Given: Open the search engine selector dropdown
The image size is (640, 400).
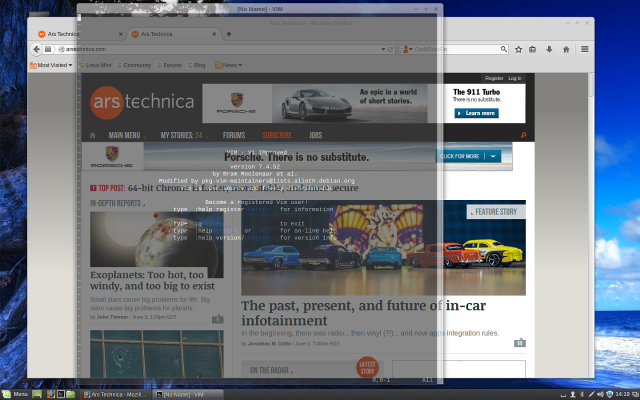Looking at the screenshot, I should (x=407, y=49).
